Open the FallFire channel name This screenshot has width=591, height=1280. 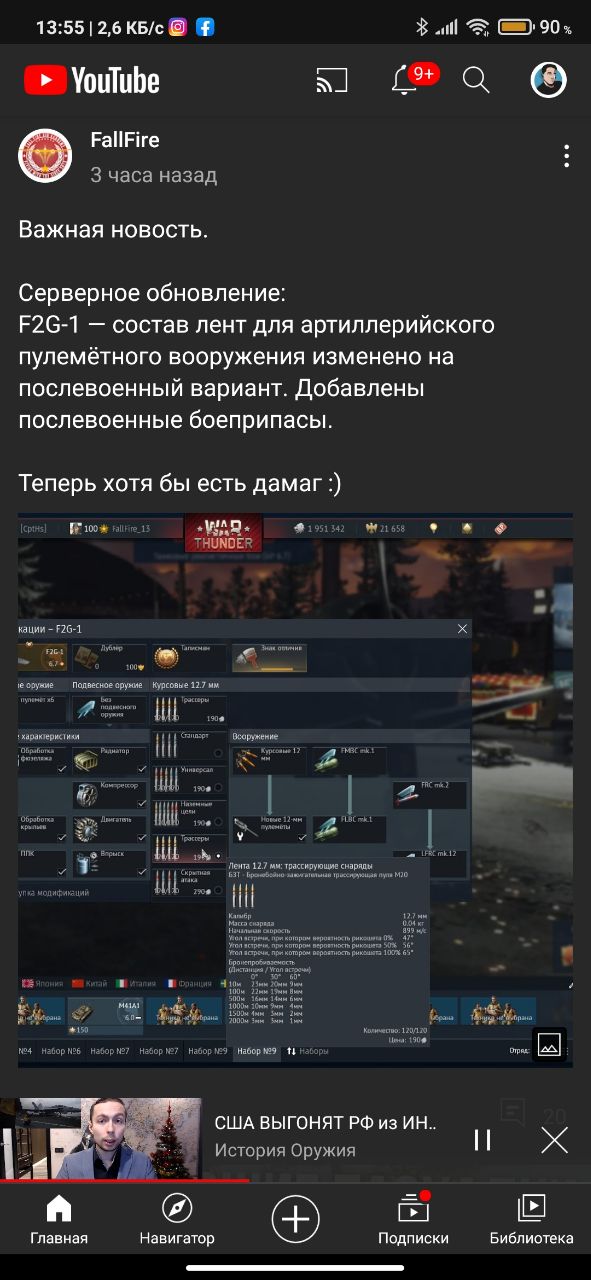coord(125,139)
